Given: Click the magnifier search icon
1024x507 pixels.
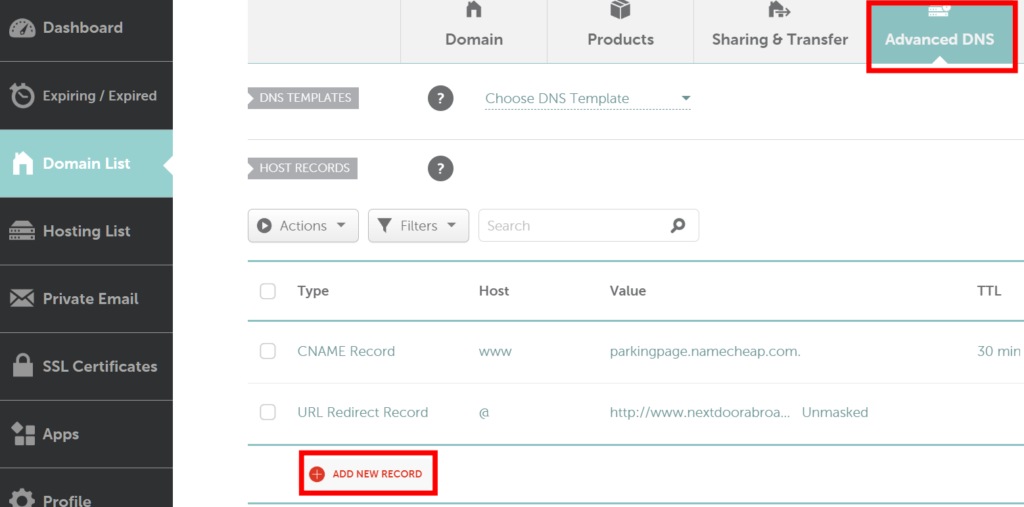Looking at the screenshot, I should click(678, 225).
